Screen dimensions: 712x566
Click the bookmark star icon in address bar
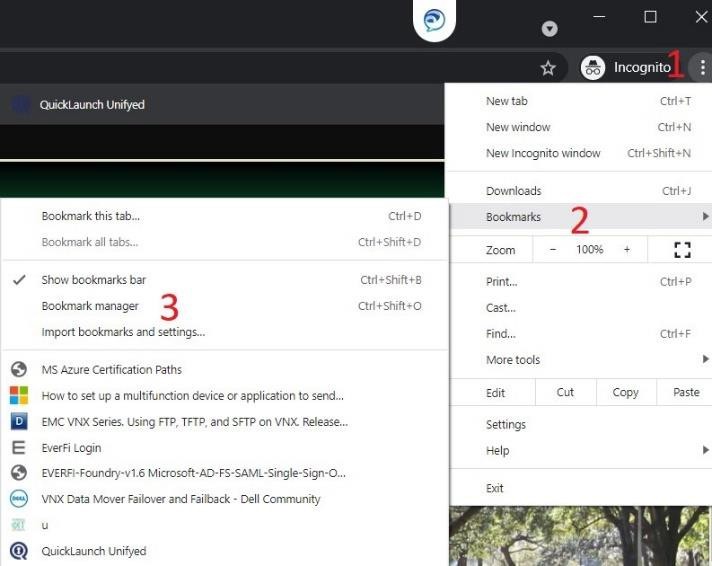[548, 68]
